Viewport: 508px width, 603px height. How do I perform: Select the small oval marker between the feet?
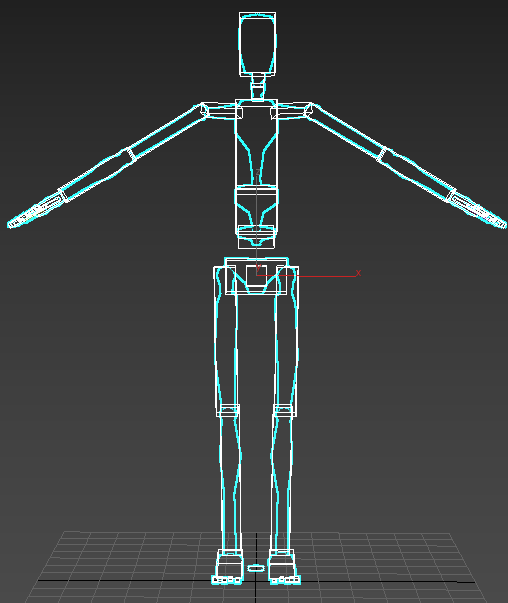coord(256,568)
